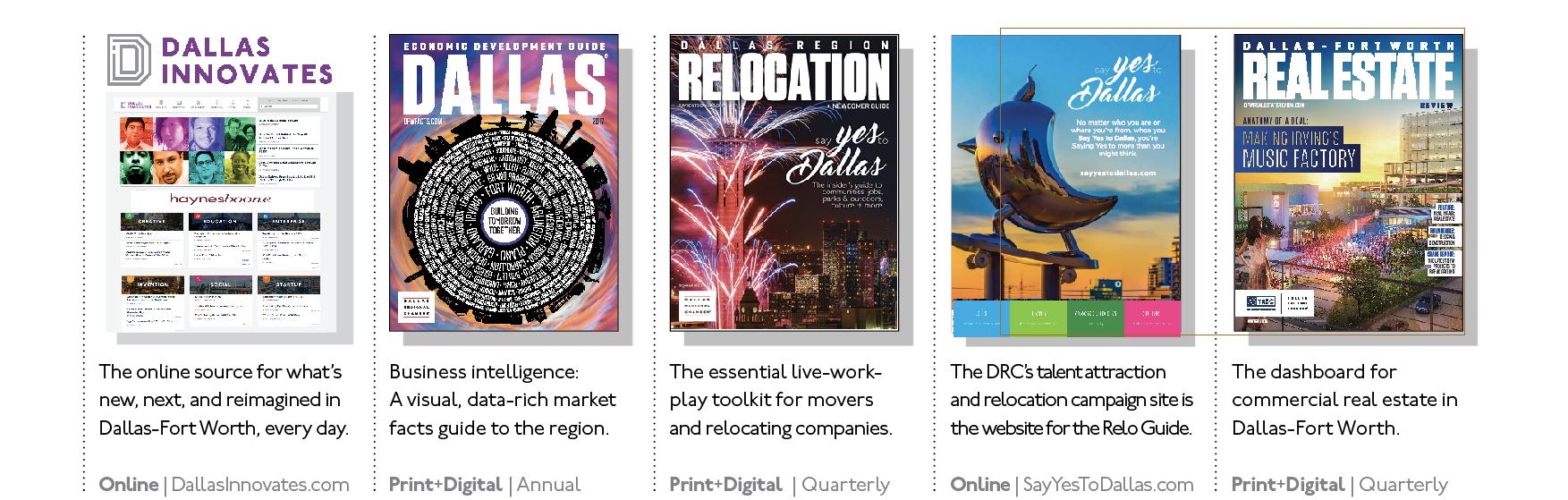Open the Dallas Region Relocation magazine cover
The height and width of the screenshot is (500, 1568).
784,182
